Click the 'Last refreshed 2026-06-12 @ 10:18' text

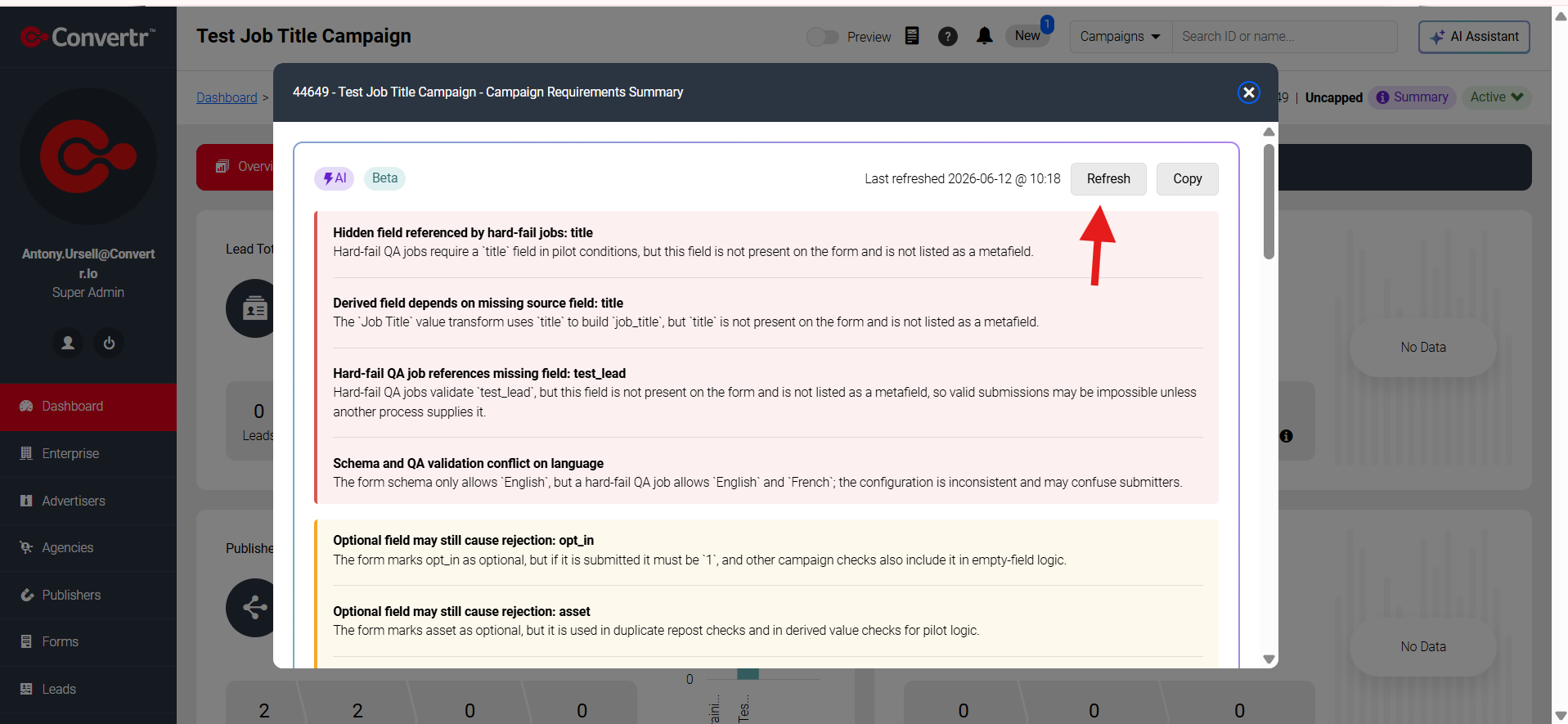[962, 179]
